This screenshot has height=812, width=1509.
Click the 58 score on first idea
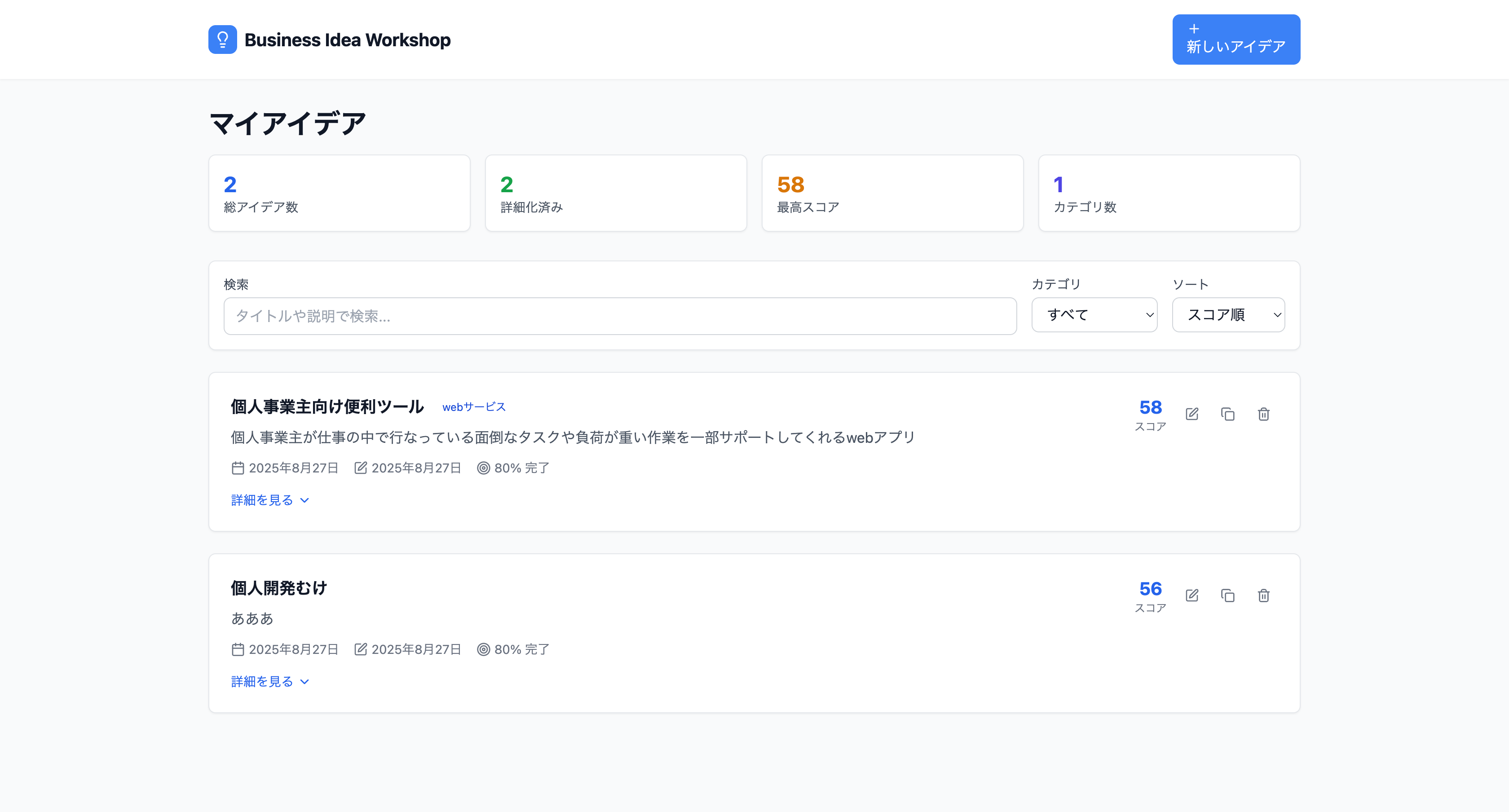(1150, 407)
